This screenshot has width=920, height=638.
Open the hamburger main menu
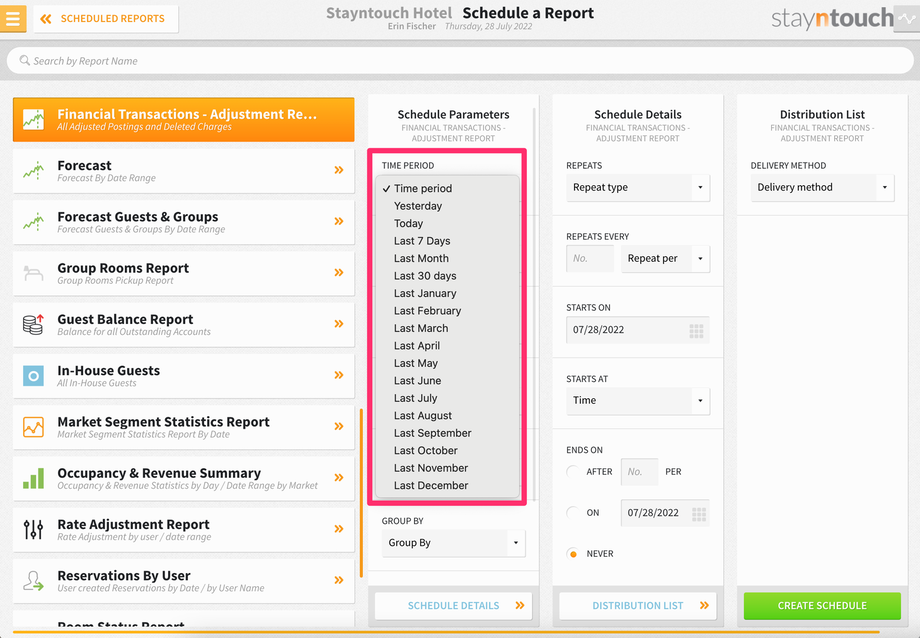[x=12, y=18]
